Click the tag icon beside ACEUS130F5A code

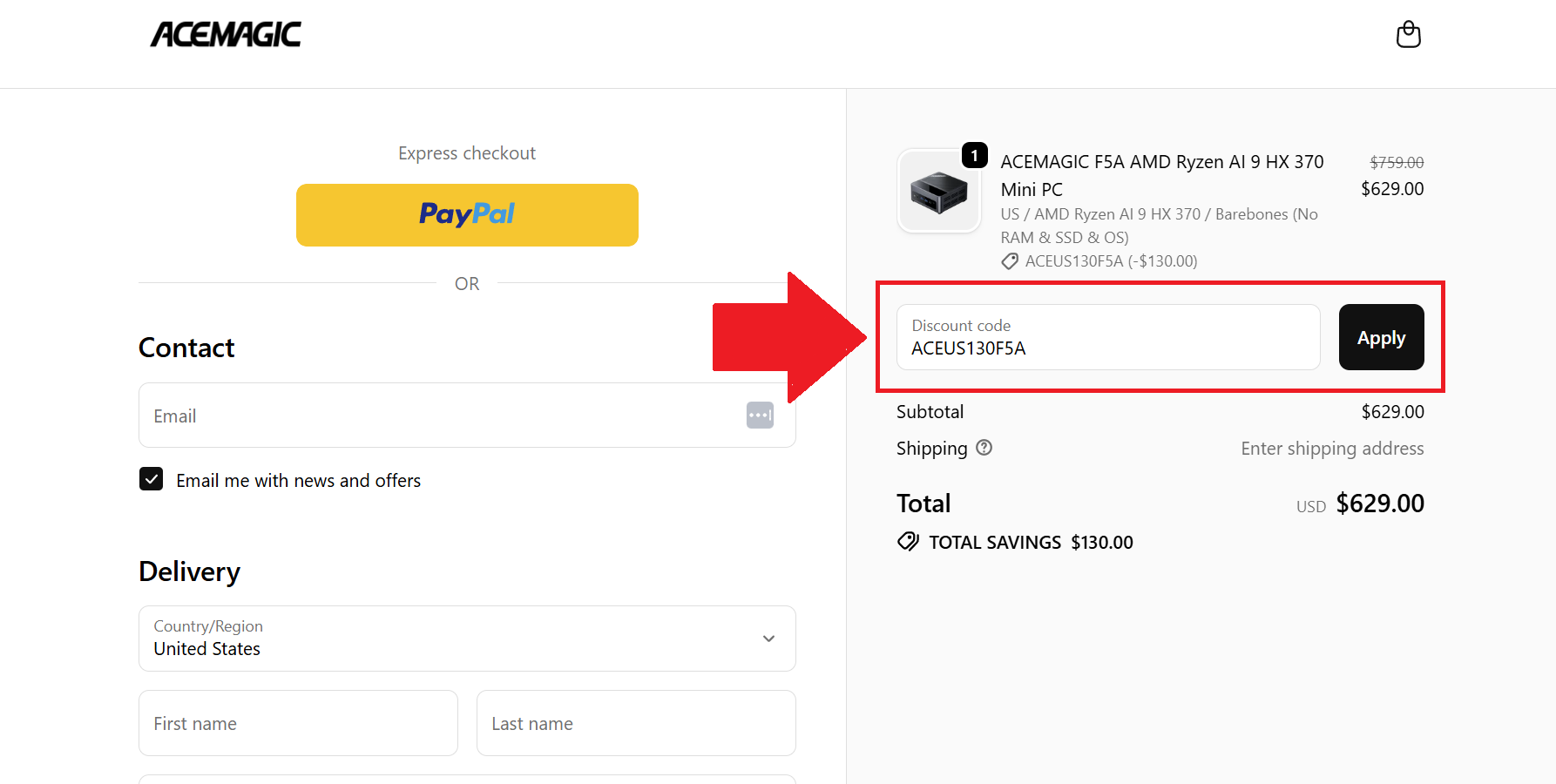(1009, 260)
